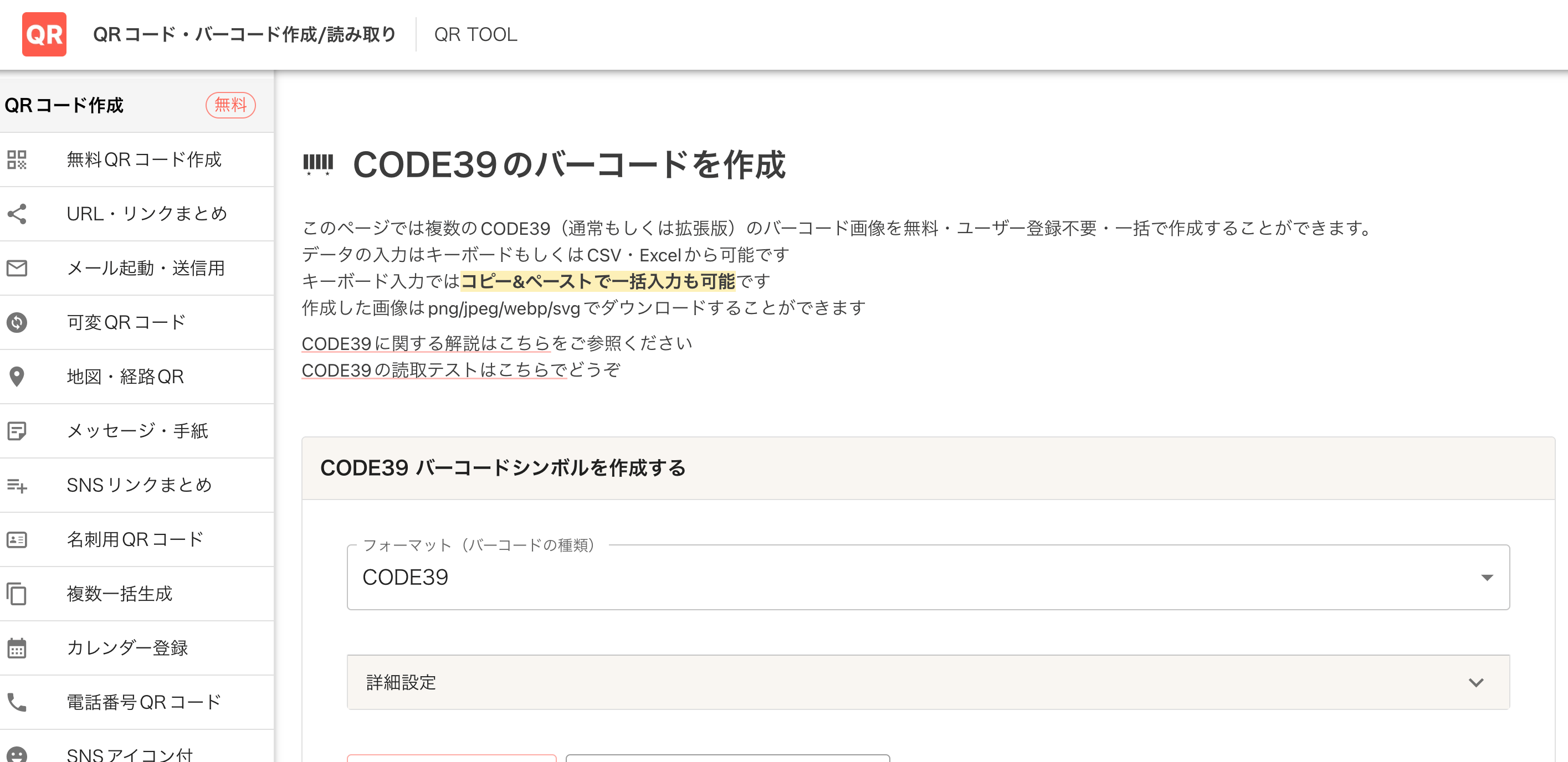Screen dimensions: 1568x762
Task: Select the 地図・経路QR map pin icon
Action: click(17, 377)
